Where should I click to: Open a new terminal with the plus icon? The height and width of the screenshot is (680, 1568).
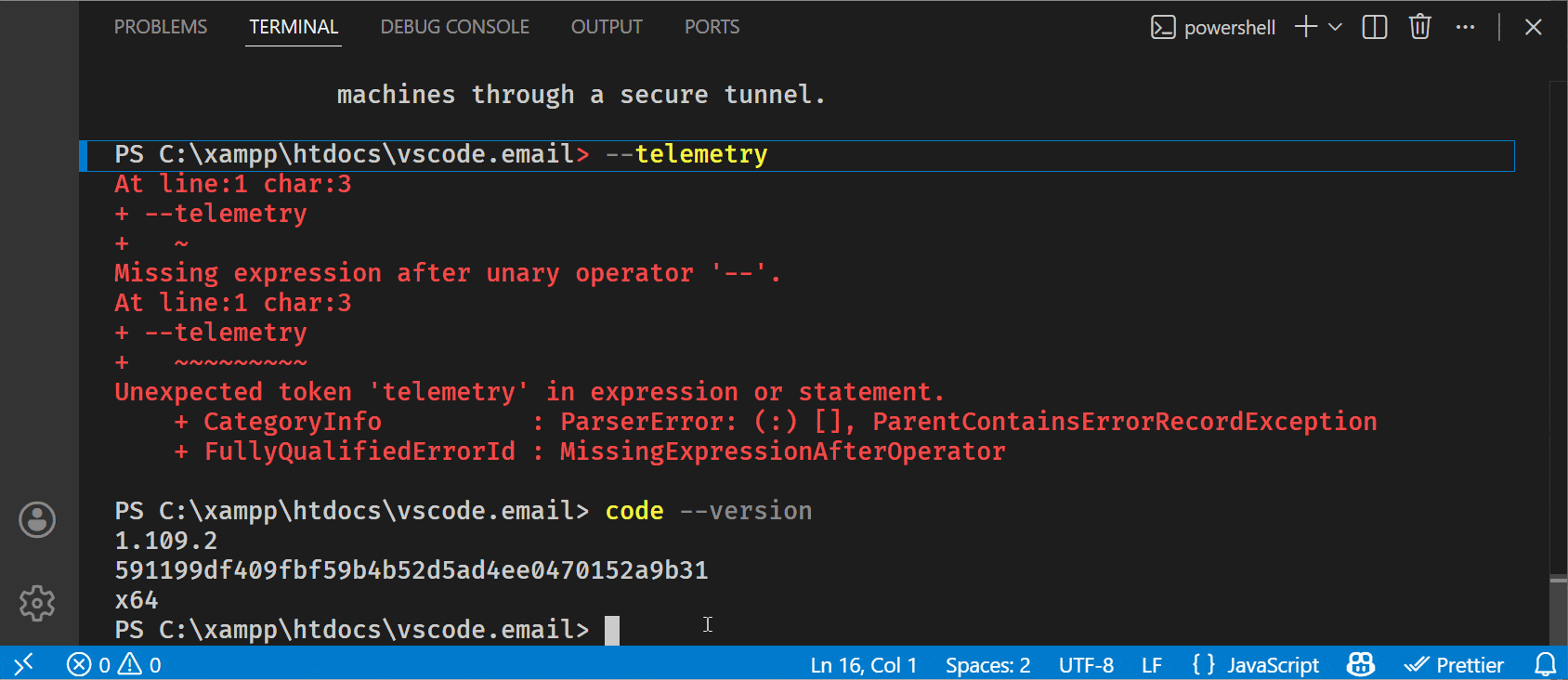click(x=1302, y=27)
